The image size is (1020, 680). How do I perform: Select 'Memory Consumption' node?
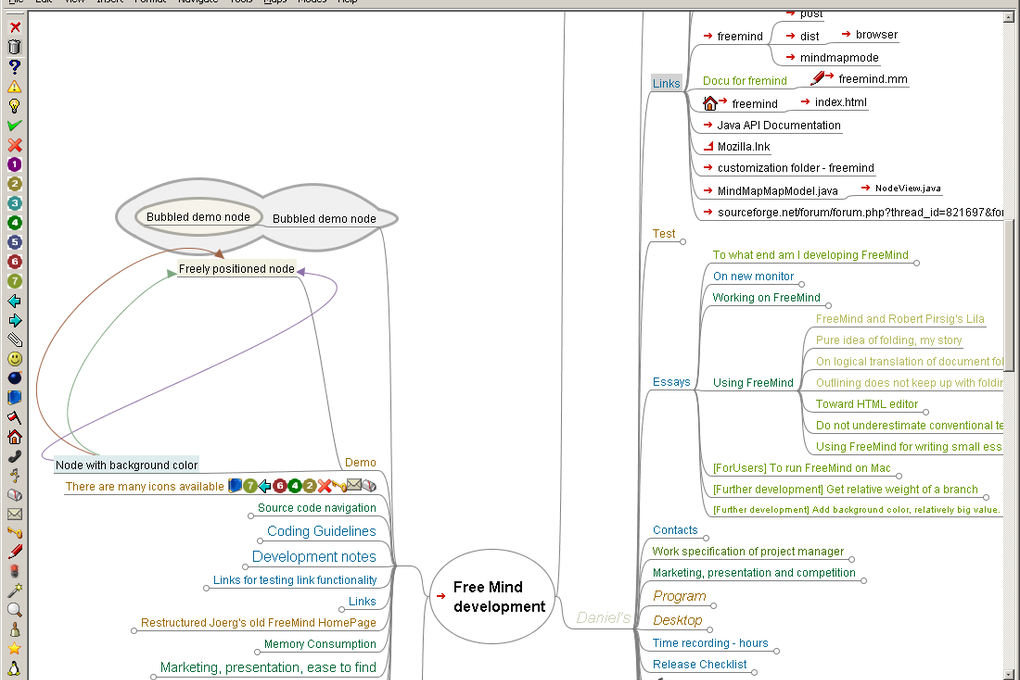coord(320,644)
